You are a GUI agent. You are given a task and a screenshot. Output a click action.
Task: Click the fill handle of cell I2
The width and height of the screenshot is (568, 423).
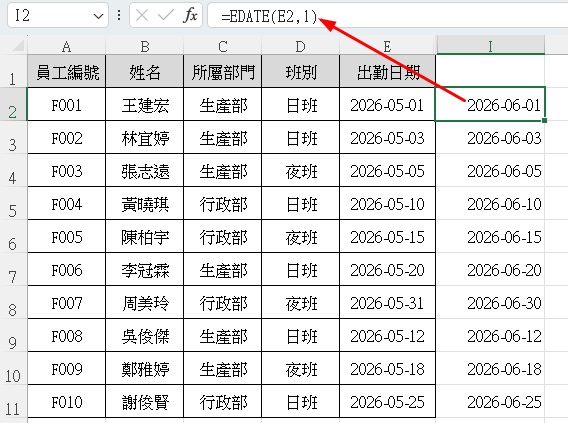click(x=544, y=120)
